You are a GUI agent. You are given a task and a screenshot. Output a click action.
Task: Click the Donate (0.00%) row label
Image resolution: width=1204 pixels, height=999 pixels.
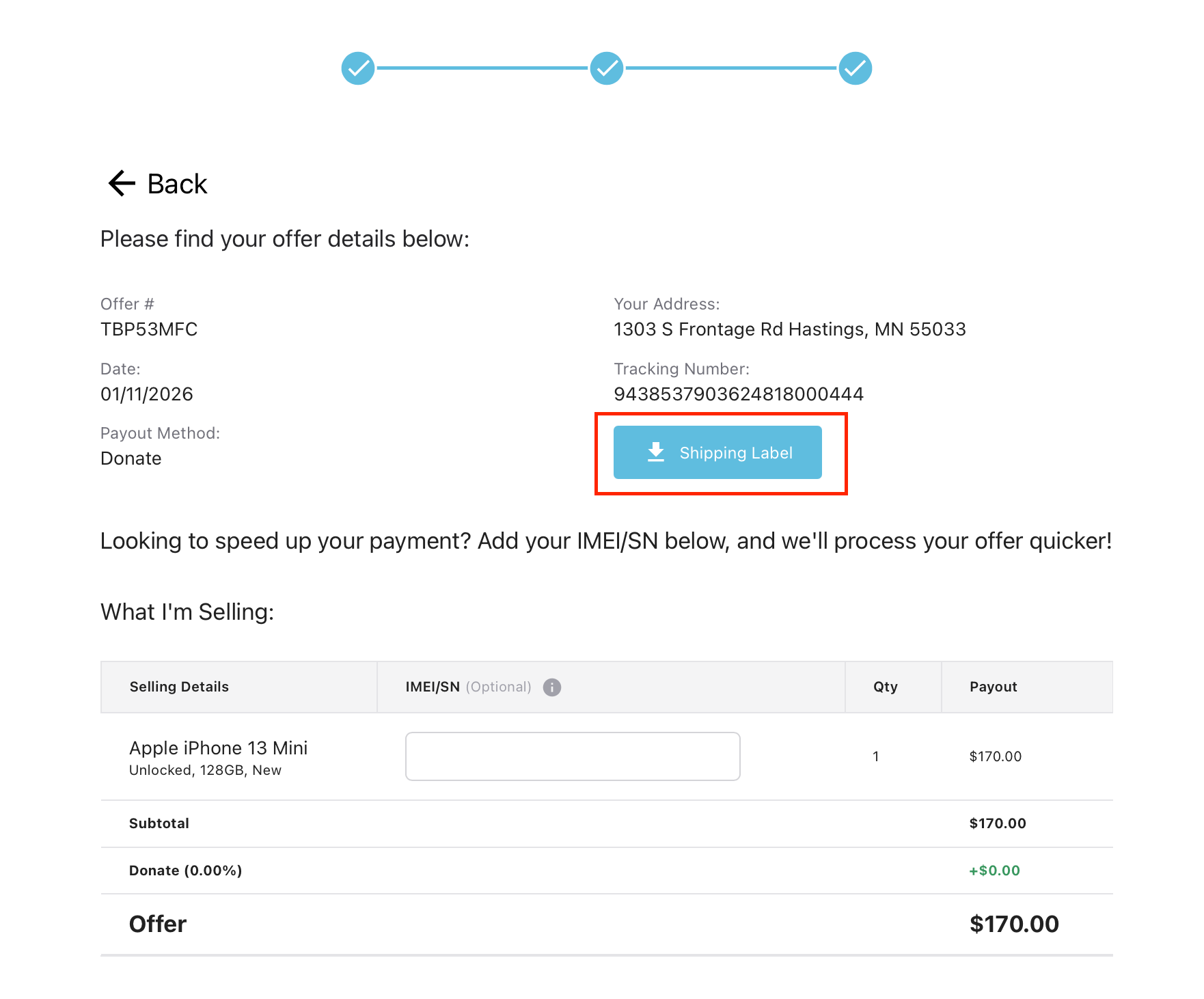click(x=186, y=871)
